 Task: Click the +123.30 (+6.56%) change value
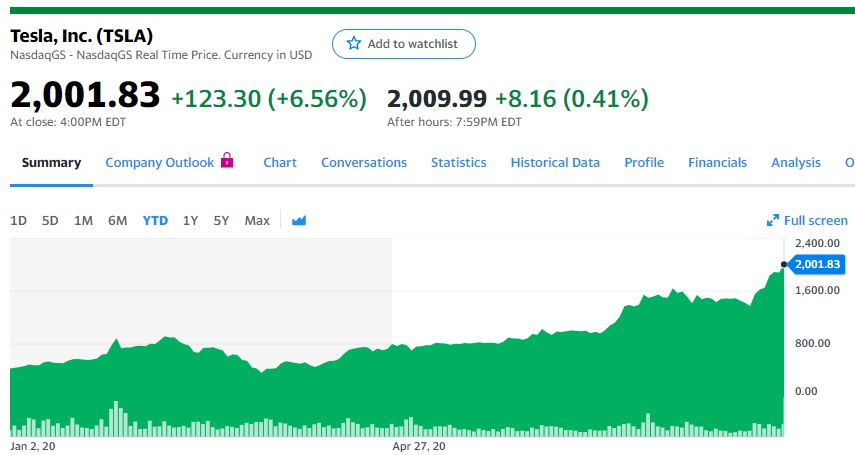(269, 99)
